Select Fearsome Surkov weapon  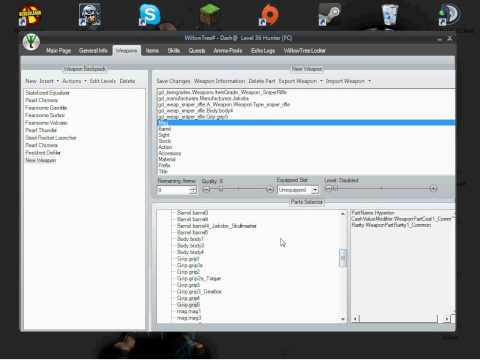45,115
